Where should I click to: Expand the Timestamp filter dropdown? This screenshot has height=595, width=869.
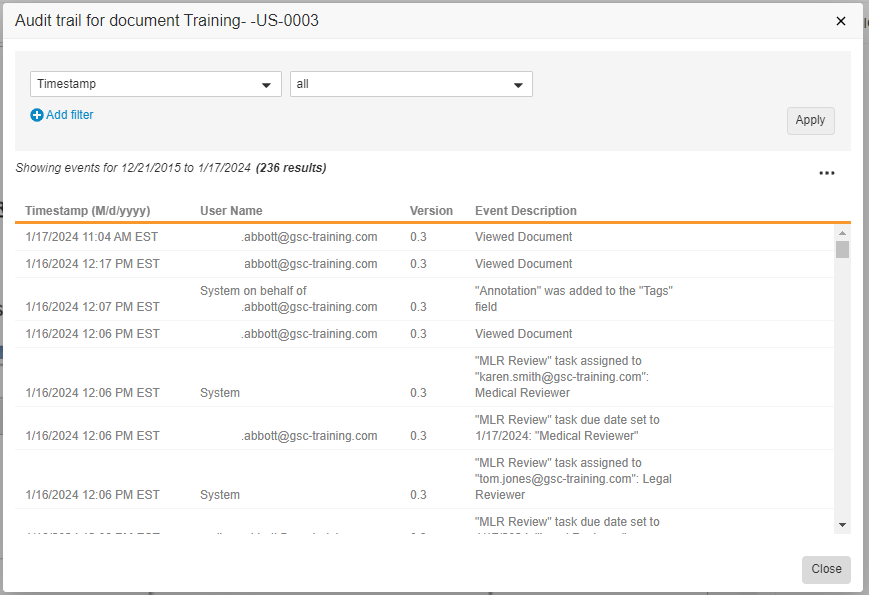156,85
